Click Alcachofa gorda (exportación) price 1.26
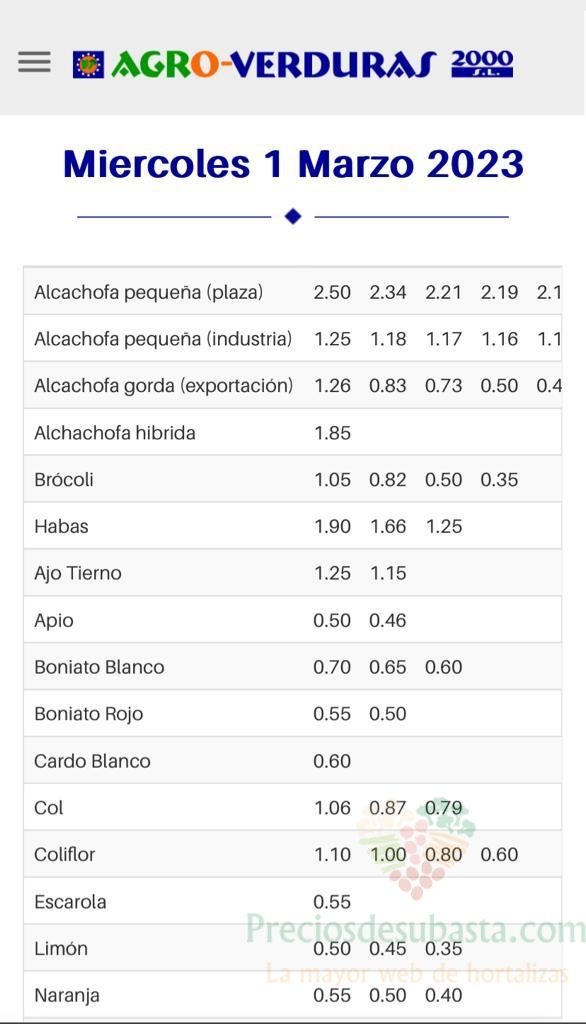Image resolution: width=586 pixels, height=1024 pixels. (333, 386)
